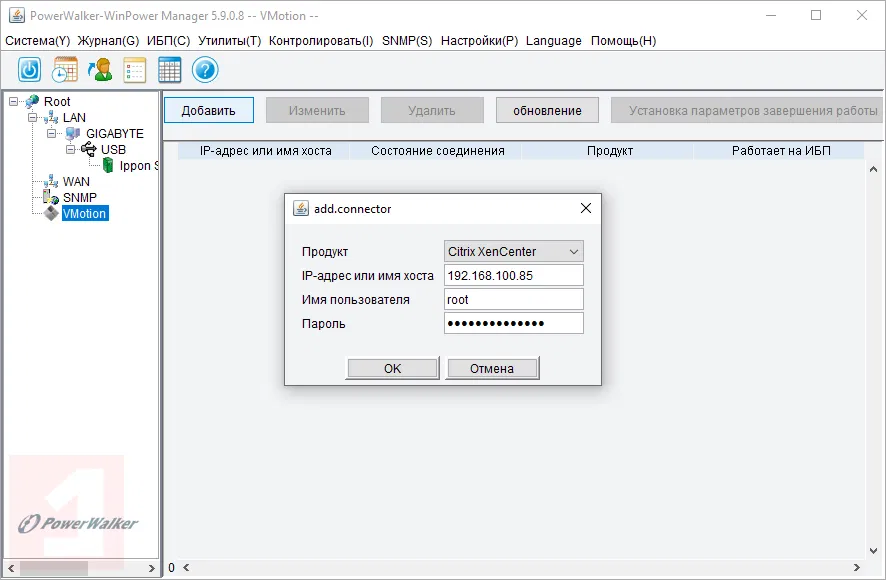
Task: Select the GIGABYTE tree label
Action: [x=115, y=134]
